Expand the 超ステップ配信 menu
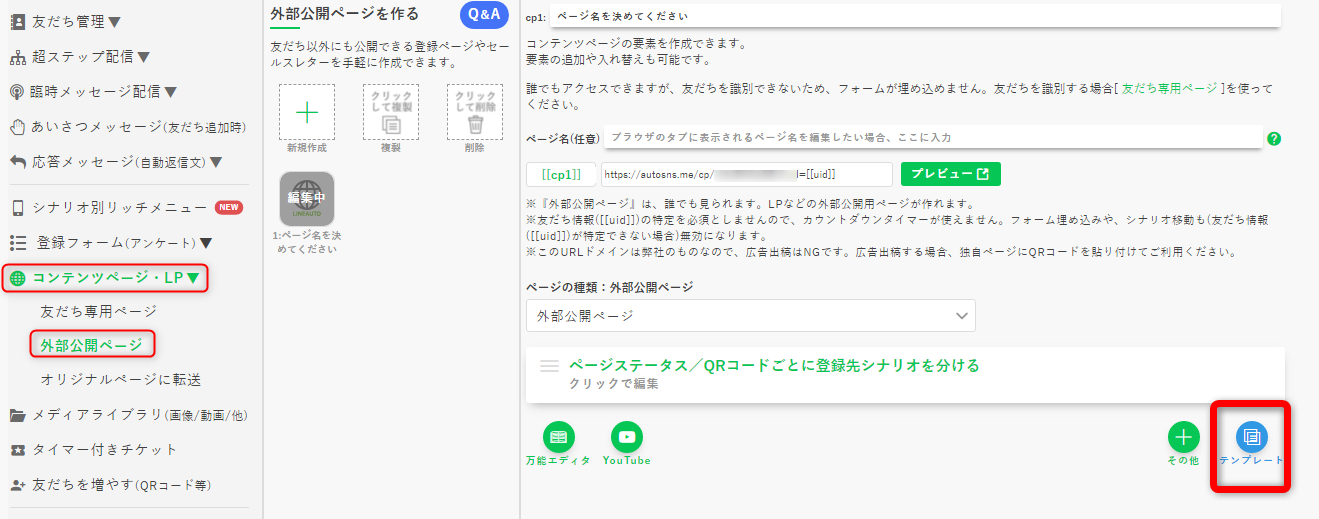This screenshot has width=1319, height=519. point(80,57)
